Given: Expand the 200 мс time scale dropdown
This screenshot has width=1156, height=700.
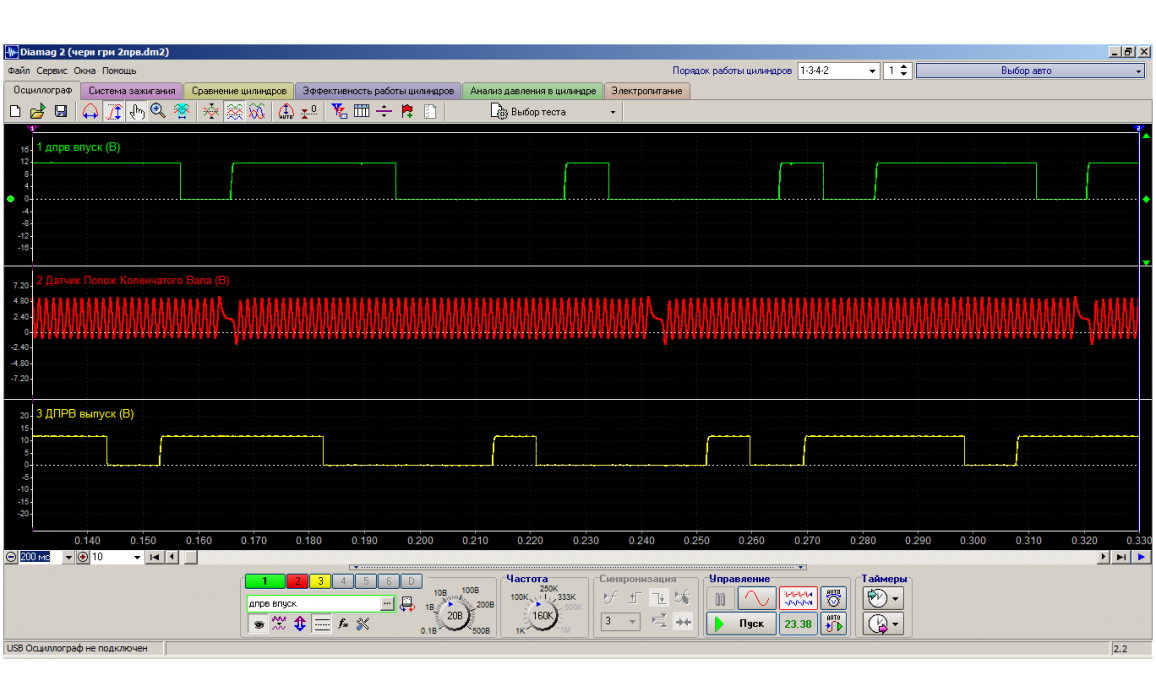Looking at the screenshot, I should tap(69, 557).
